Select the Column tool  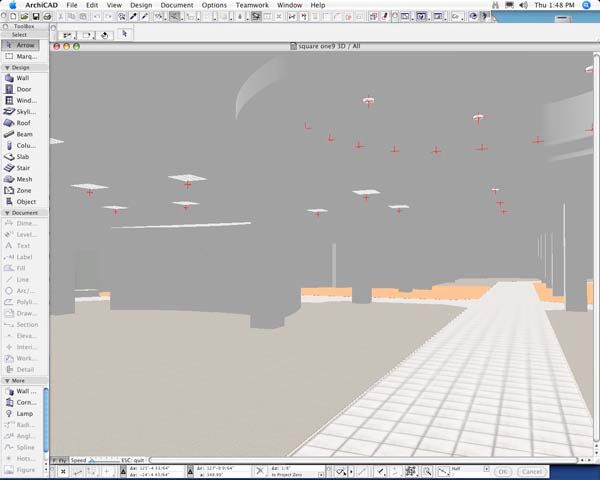click(x=21, y=145)
